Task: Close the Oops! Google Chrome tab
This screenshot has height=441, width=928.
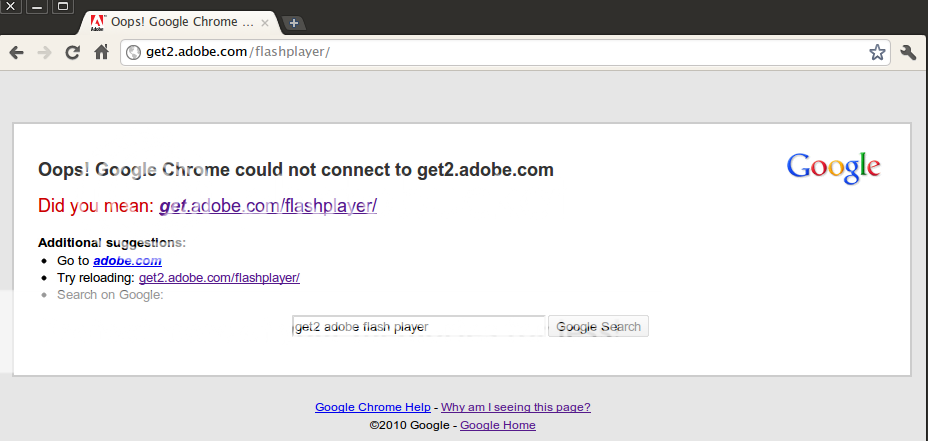Action: (265, 23)
